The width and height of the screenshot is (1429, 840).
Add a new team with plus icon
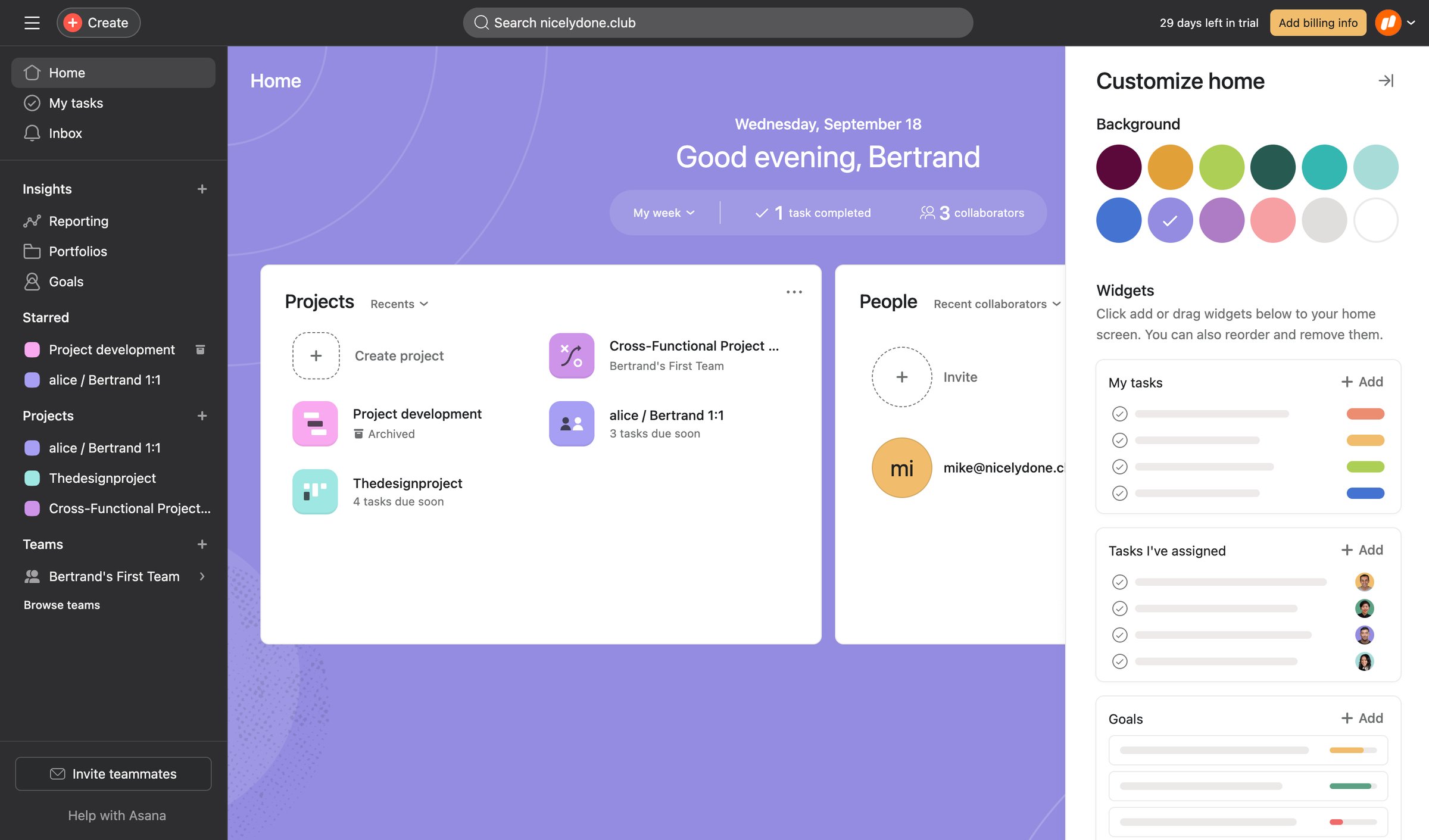202,544
